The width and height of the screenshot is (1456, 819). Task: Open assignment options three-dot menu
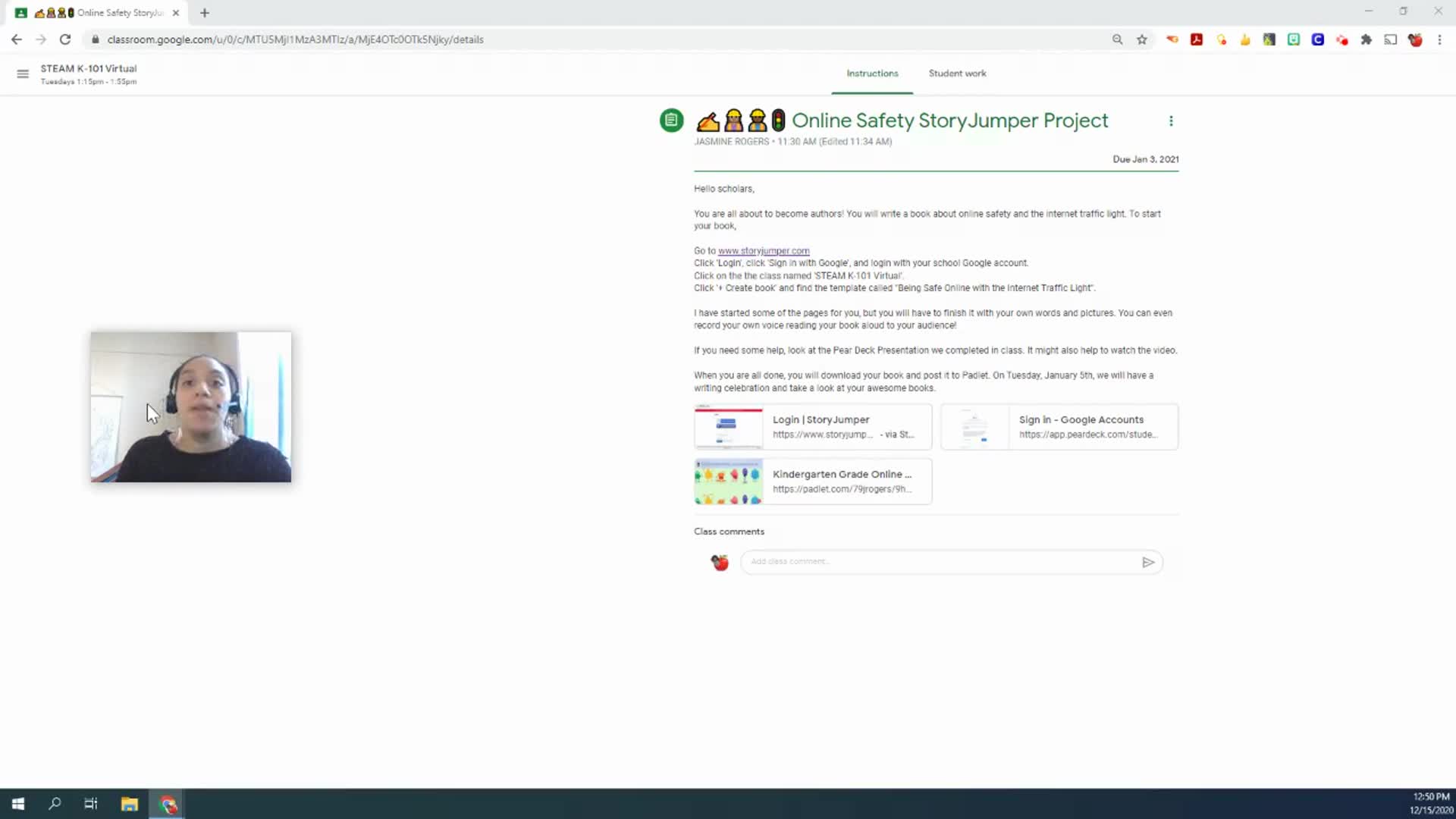(x=1171, y=121)
